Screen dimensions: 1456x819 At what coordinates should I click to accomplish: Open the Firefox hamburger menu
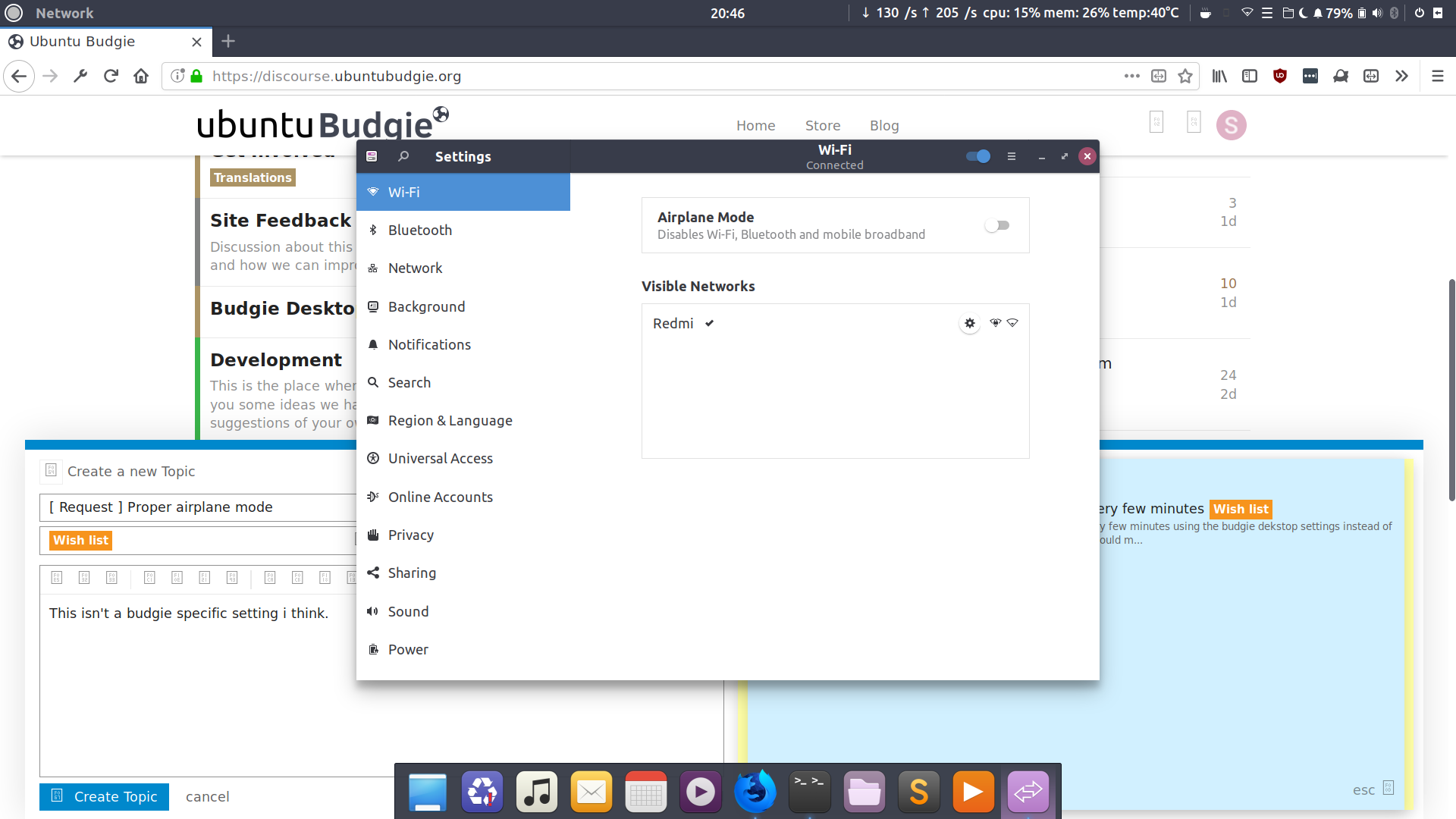pos(1437,76)
